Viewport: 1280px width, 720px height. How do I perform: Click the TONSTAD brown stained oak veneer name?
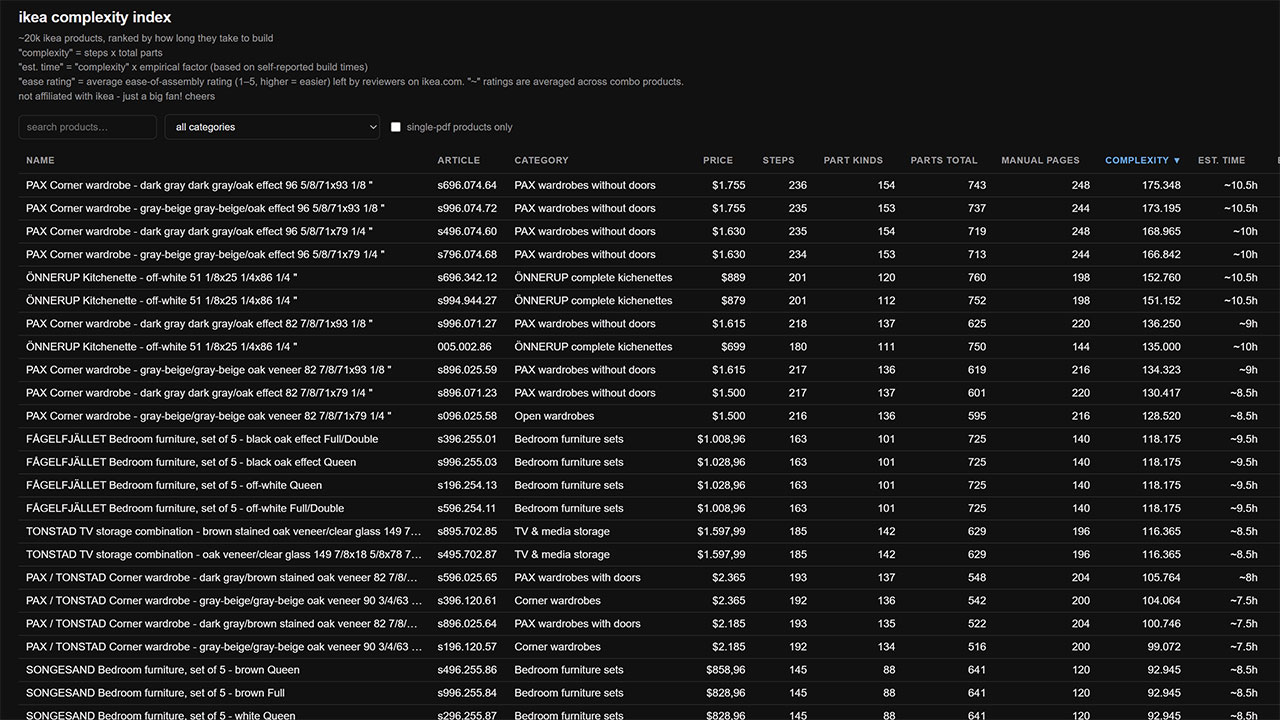224,530
